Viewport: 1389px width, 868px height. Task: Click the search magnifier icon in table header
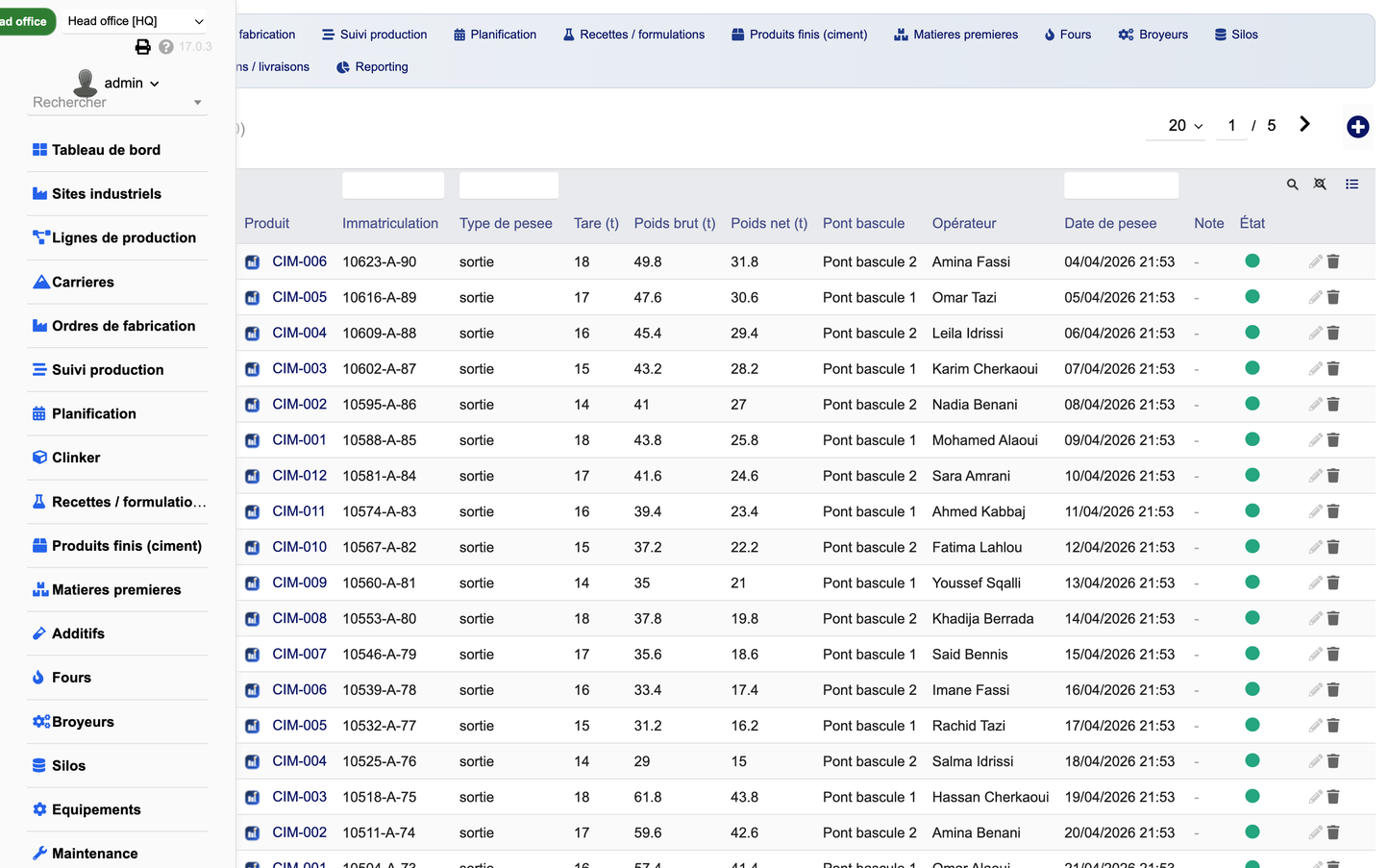tap(1293, 185)
